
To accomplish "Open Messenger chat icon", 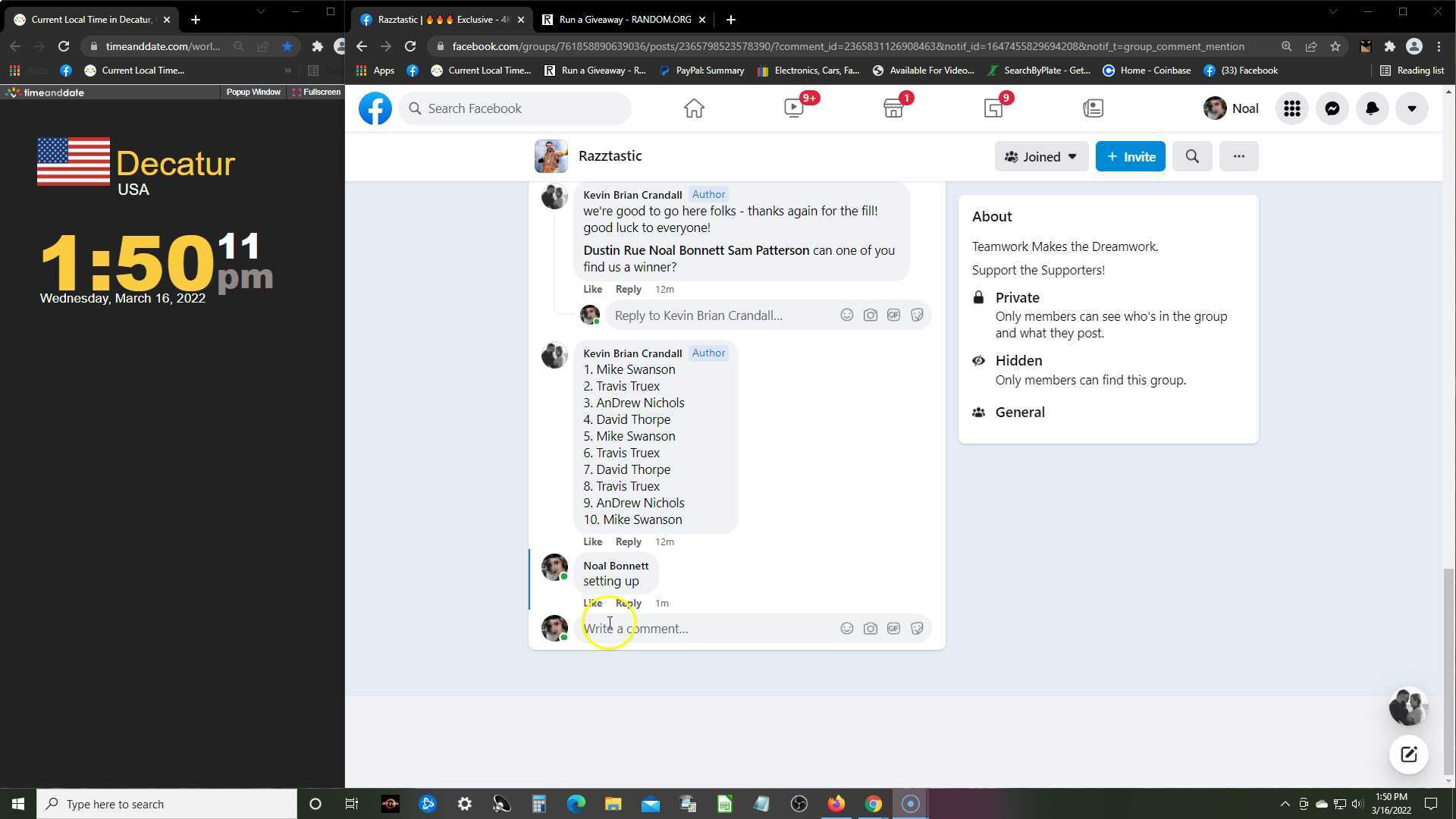I will (x=1332, y=108).
